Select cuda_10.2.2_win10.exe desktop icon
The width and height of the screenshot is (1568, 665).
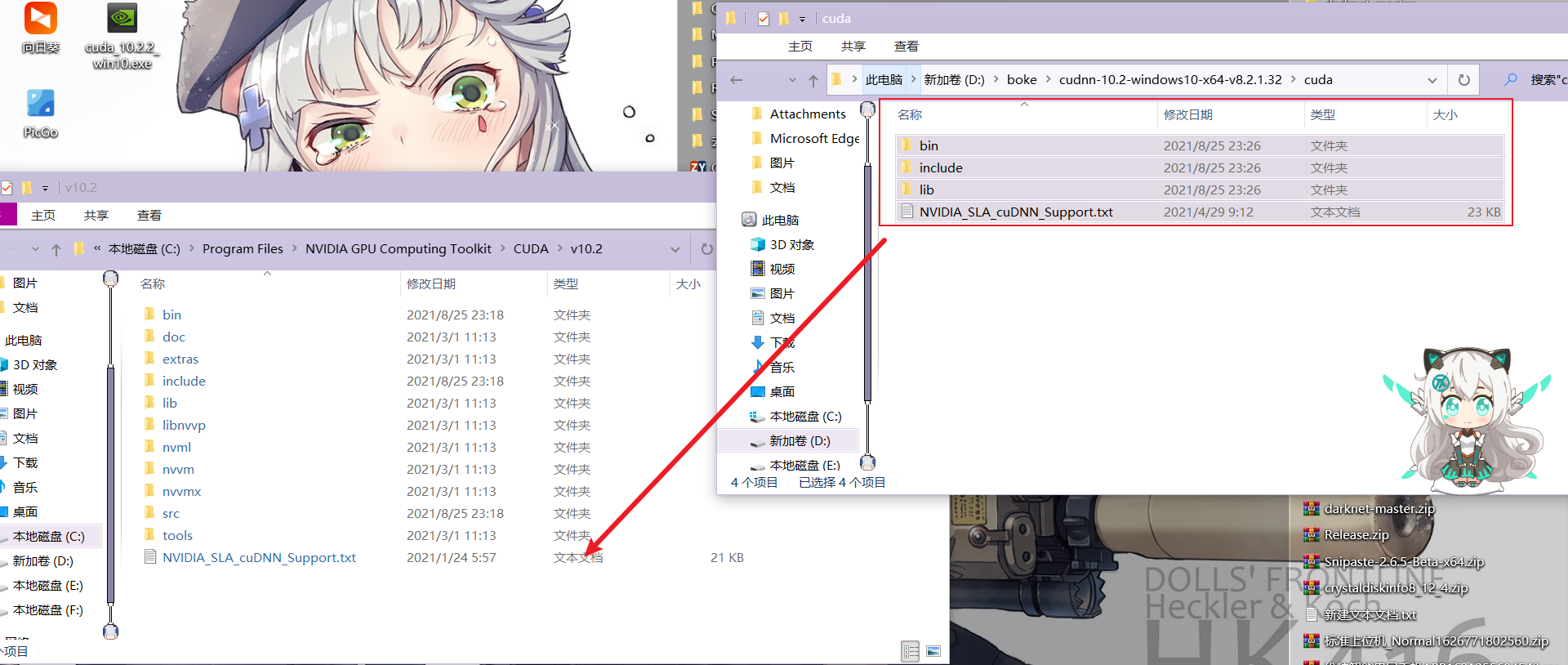click(x=122, y=35)
